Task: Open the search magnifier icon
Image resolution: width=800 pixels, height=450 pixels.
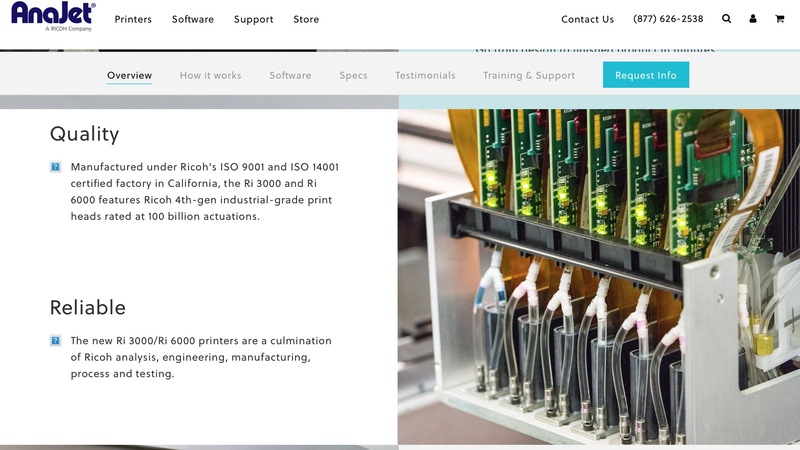Action: click(727, 19)
